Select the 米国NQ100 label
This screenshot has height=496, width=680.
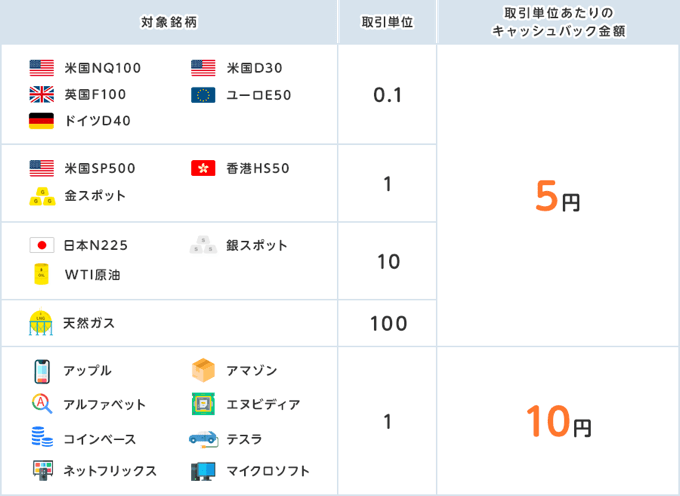click(x=103, y=68)
